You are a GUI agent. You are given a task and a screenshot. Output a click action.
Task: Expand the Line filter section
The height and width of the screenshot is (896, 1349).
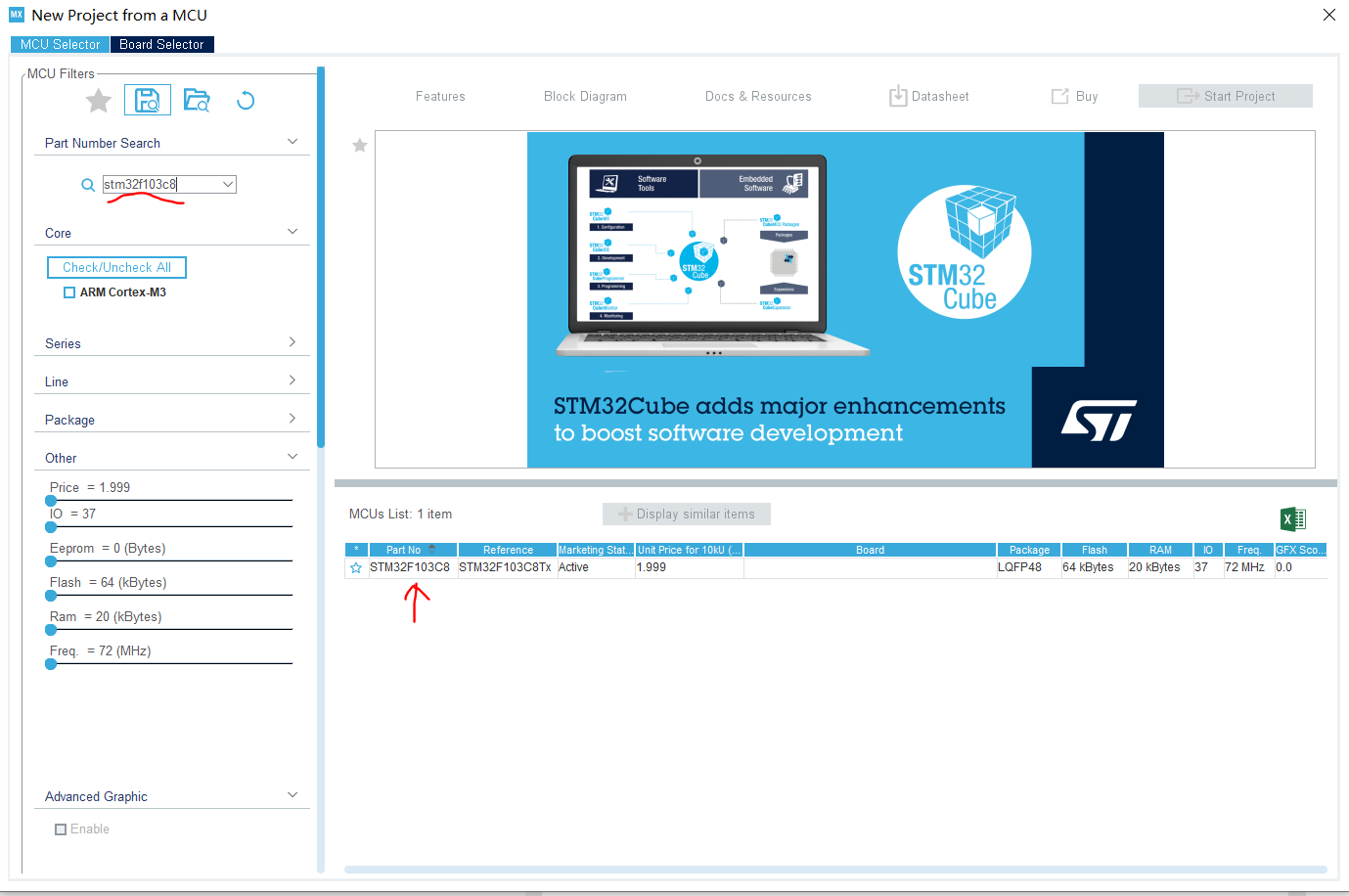click(x=292, y=381)
